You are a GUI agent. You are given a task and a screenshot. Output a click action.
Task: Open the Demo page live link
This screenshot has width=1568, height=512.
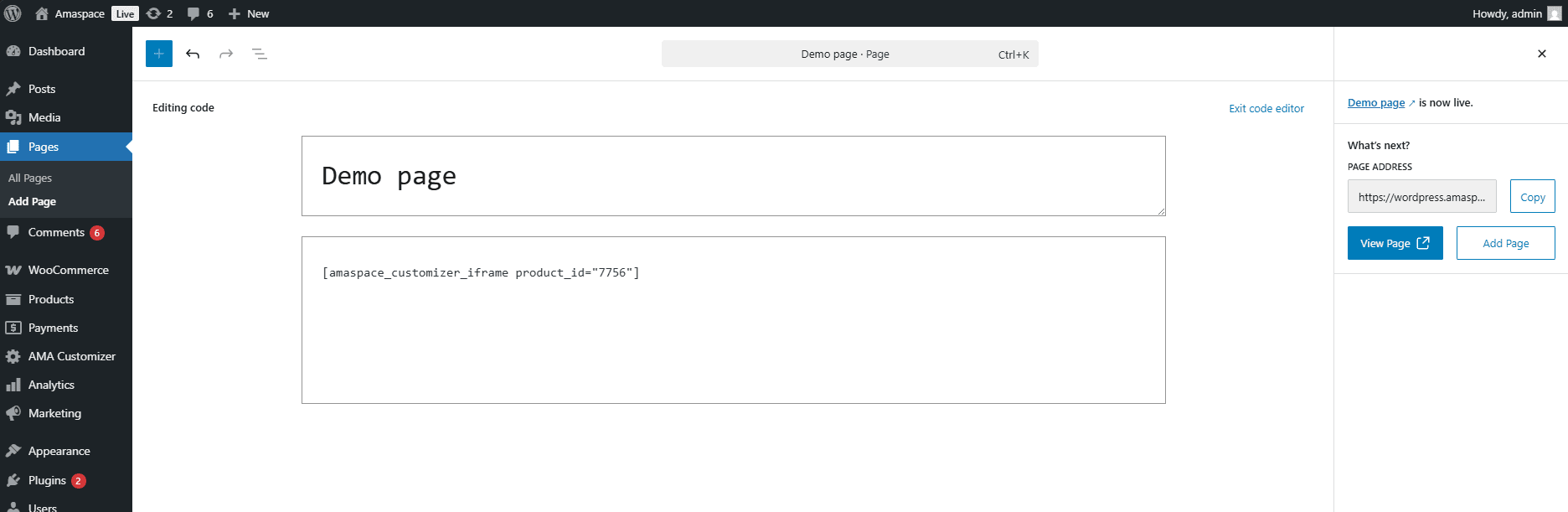click(x=1375, y=102)
